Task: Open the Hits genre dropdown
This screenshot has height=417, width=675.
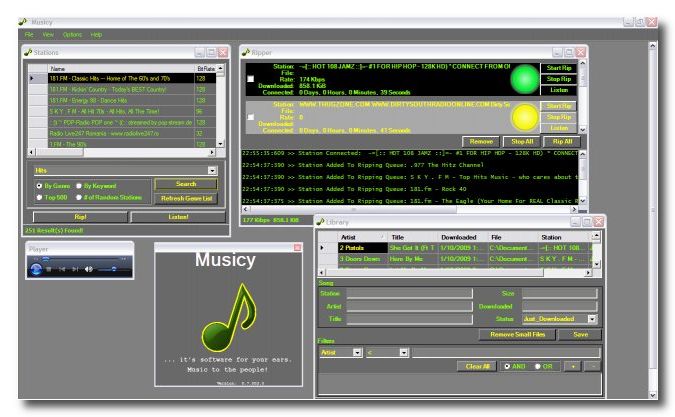Action: pos(212,170)
